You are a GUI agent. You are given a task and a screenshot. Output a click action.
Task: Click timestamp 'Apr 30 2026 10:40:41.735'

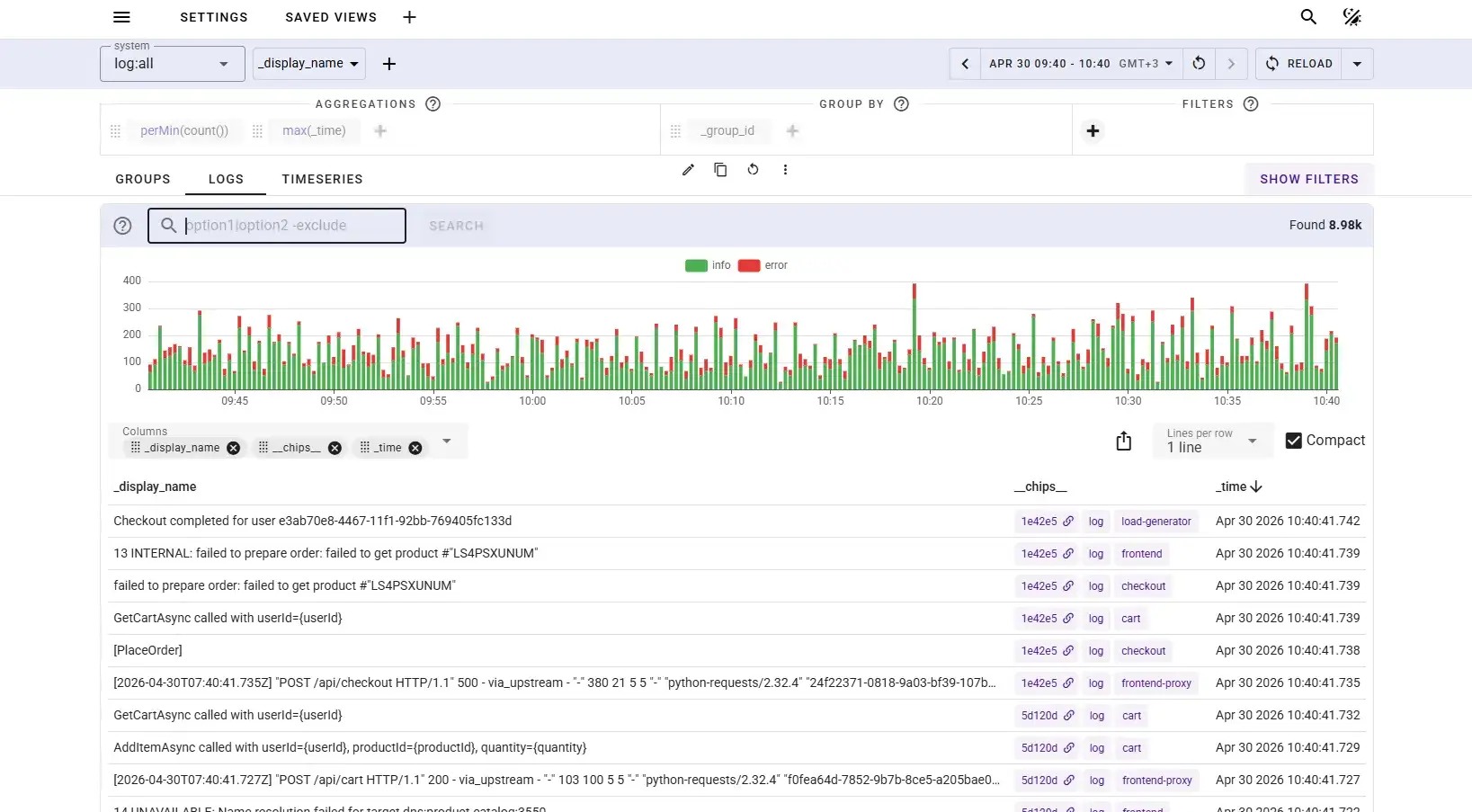pos(1288,683)
